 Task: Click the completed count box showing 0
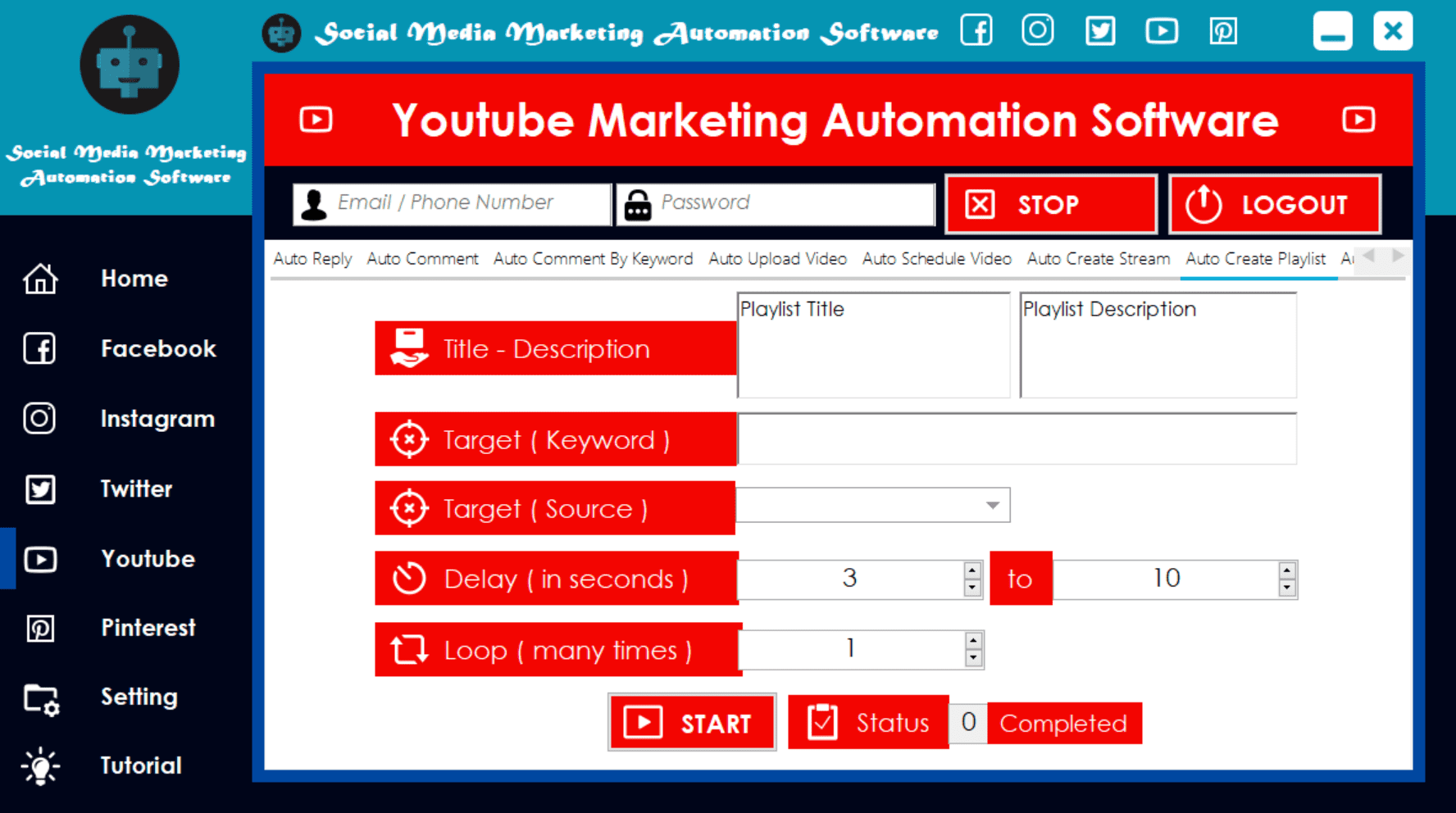pyautogui.click(x=968, y=723)
